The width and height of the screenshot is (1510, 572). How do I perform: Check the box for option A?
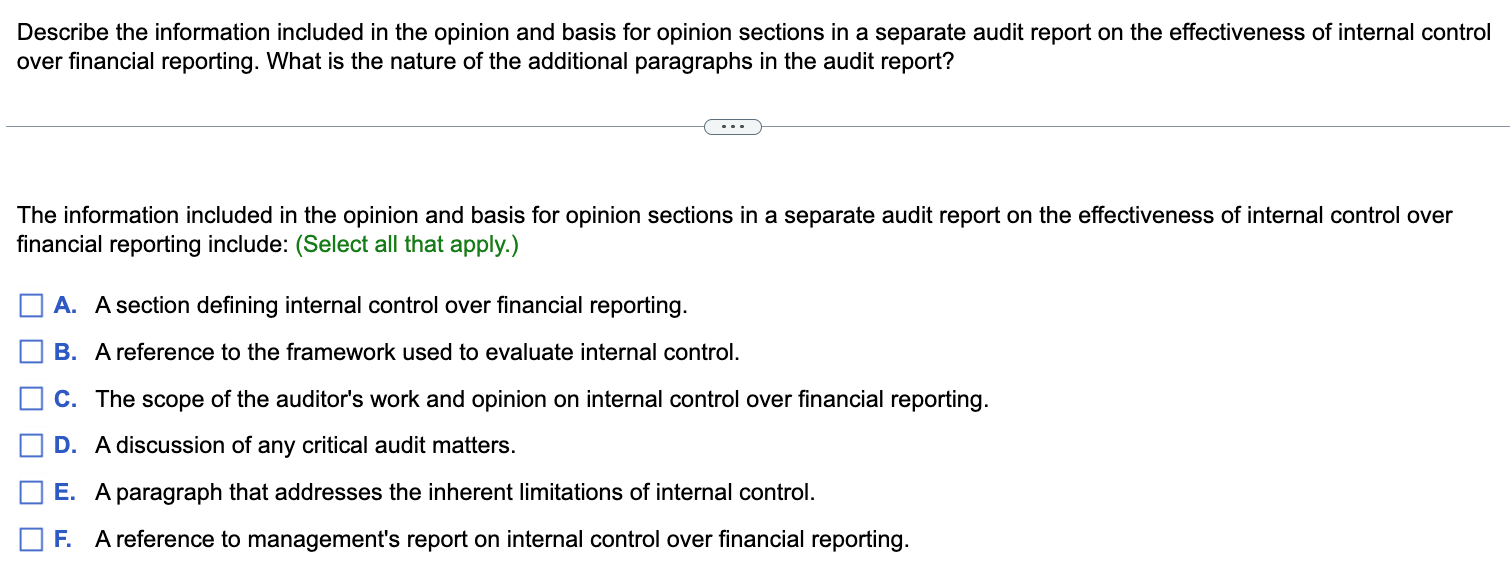[31, 306]
